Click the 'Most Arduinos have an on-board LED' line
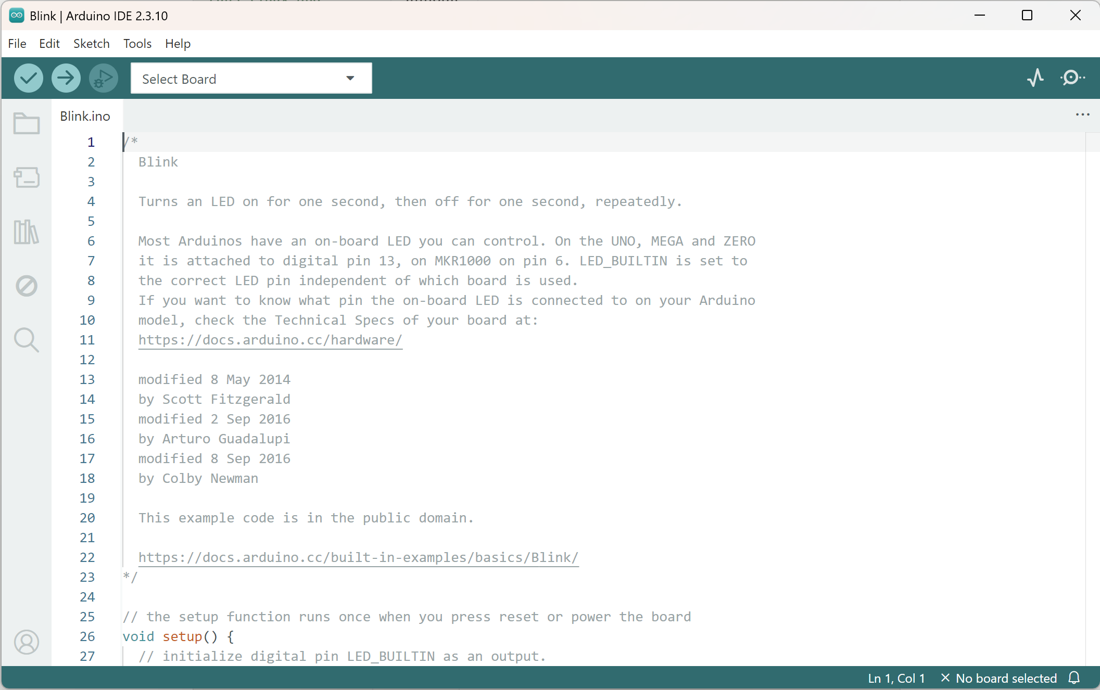Screen dimensions: 1100x690 click(447, 241)
